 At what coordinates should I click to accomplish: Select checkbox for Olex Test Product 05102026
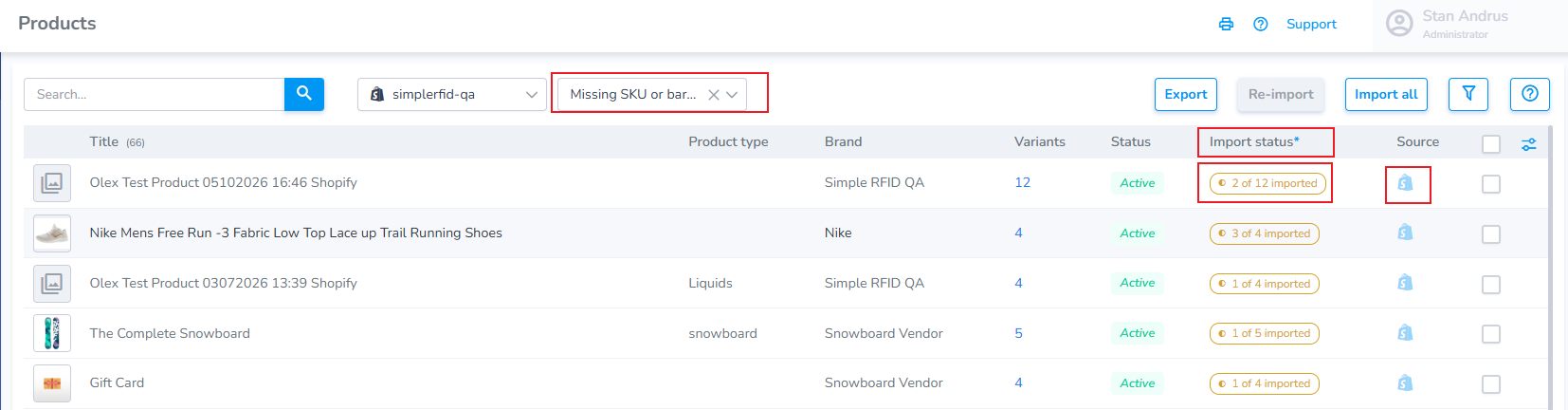[1491, 184]
